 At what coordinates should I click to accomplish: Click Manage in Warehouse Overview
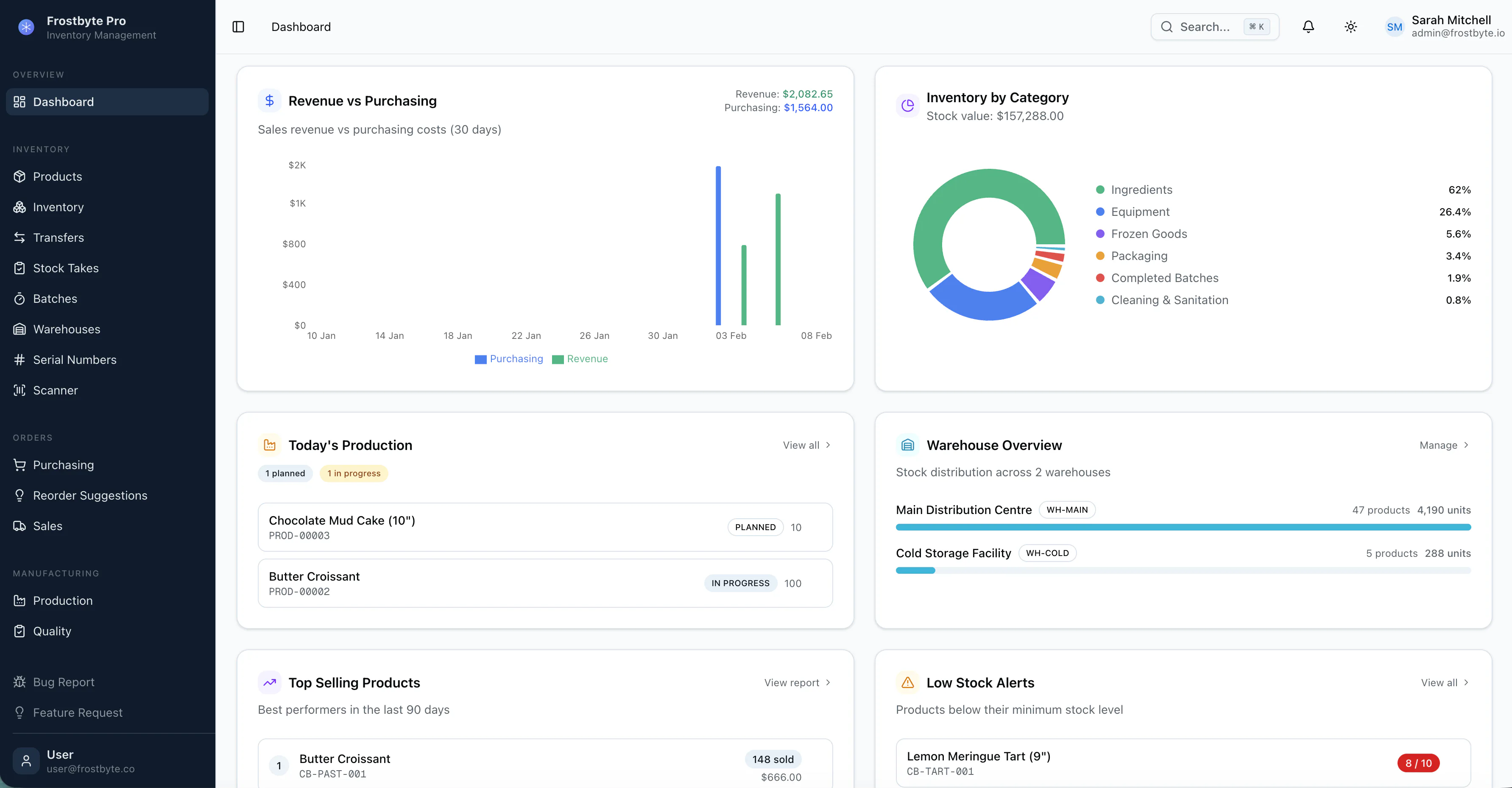1445,445
